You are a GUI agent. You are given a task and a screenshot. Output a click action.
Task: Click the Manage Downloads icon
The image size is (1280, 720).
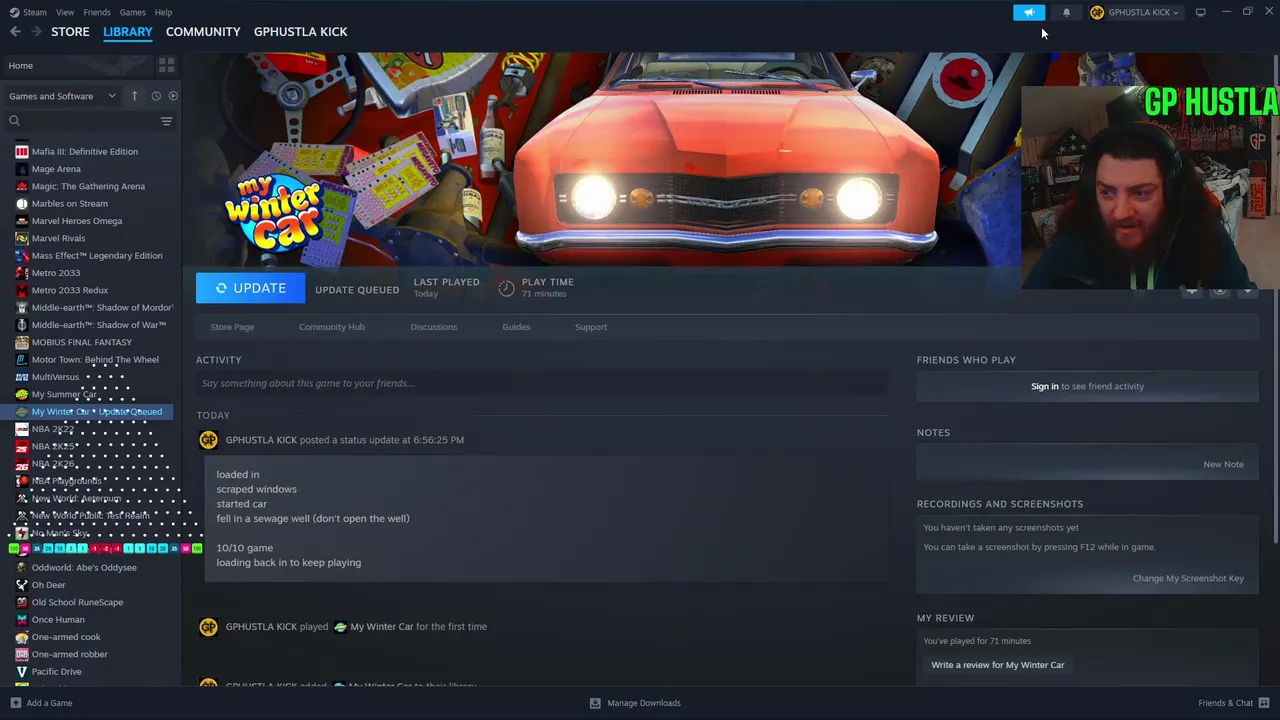tap(595, 703)
